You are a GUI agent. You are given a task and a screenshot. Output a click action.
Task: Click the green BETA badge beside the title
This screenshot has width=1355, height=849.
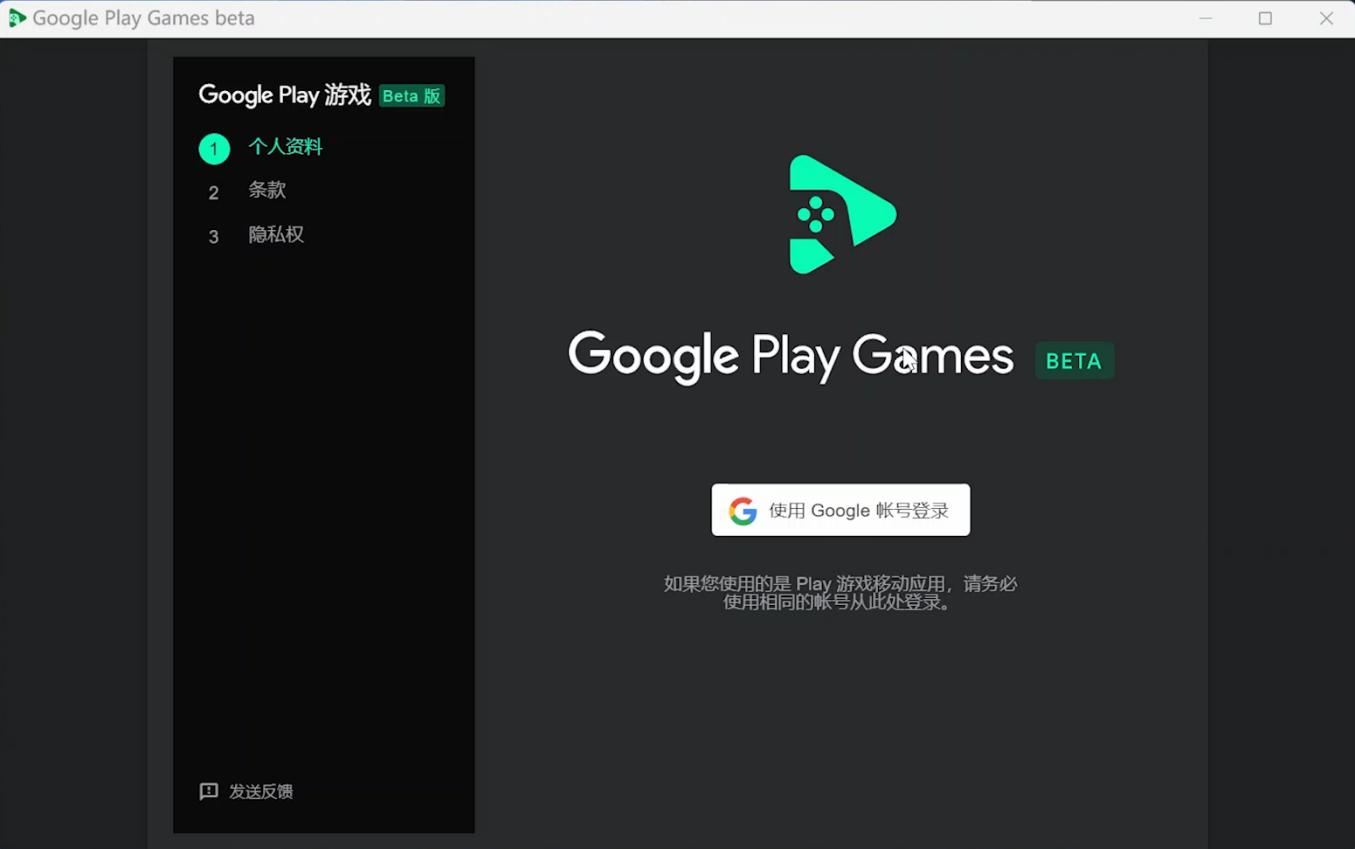tap(1074, 361)
